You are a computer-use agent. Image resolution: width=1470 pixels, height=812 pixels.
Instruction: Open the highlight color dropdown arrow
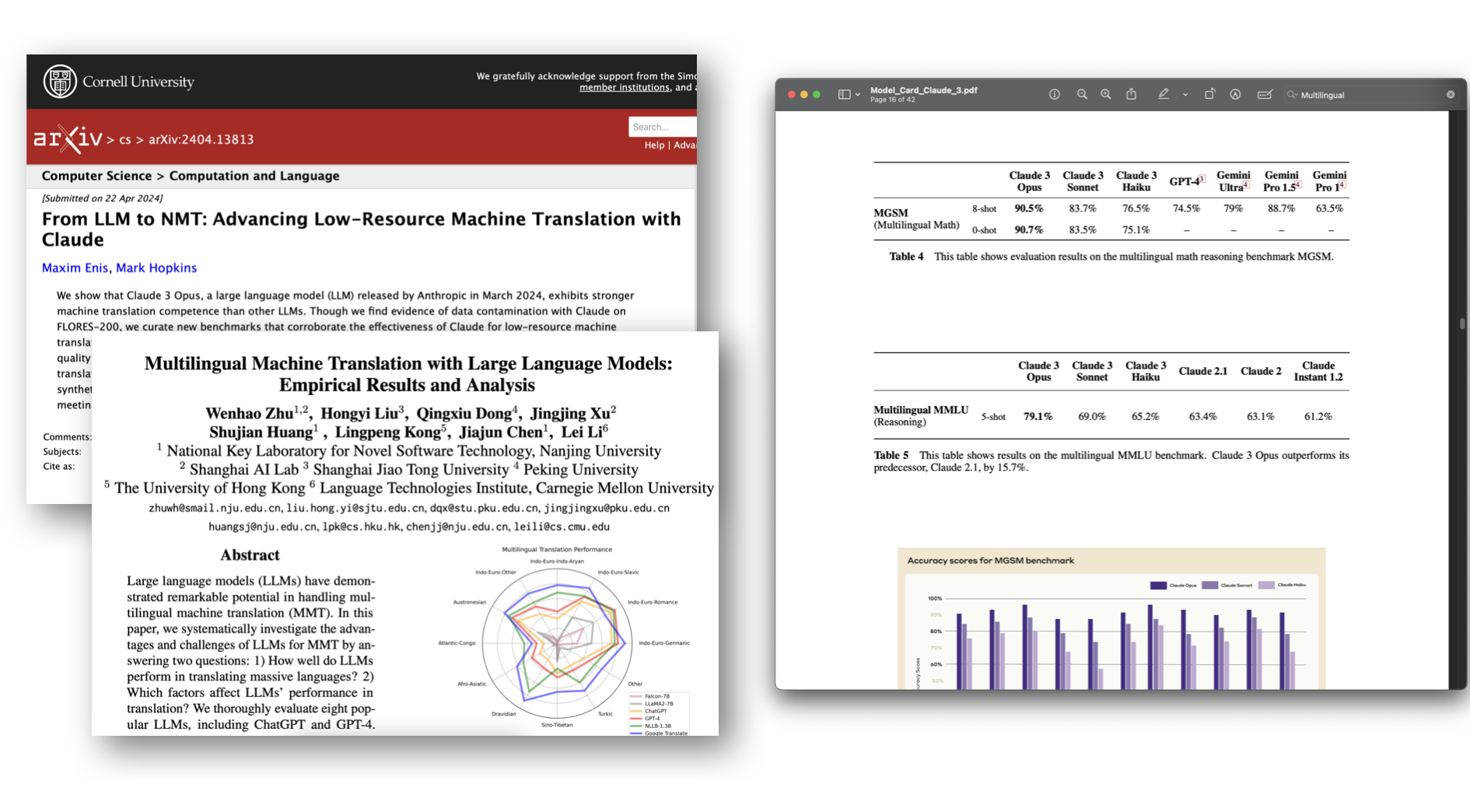click(x=1185, y=95)
